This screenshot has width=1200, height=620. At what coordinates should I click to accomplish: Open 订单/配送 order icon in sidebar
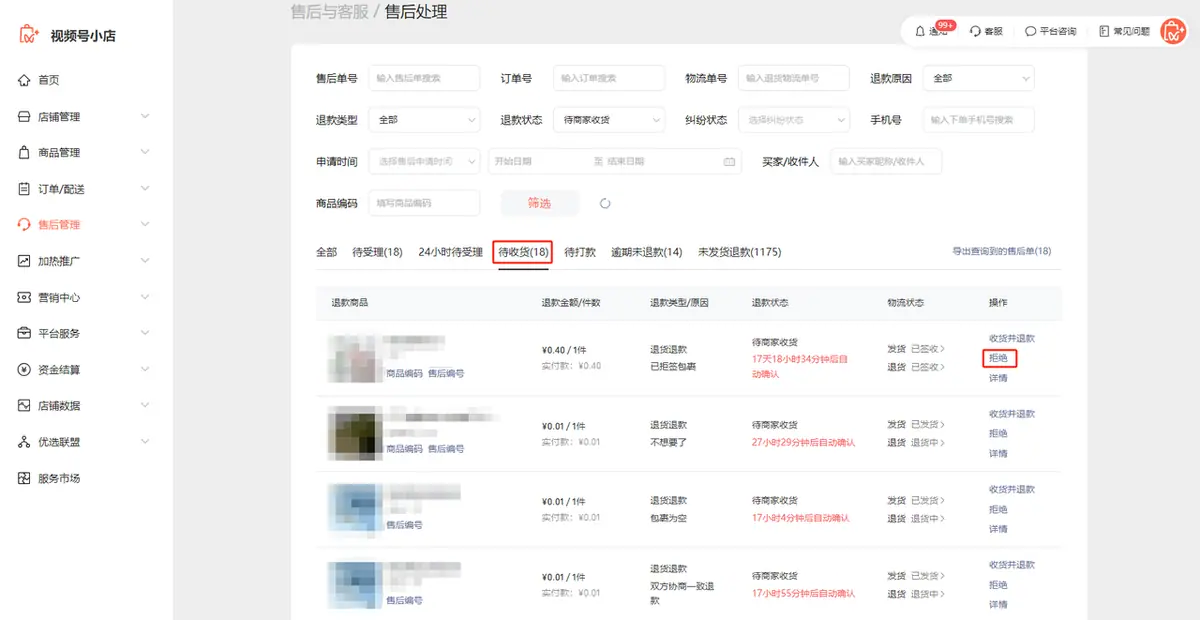coord(24,189)
